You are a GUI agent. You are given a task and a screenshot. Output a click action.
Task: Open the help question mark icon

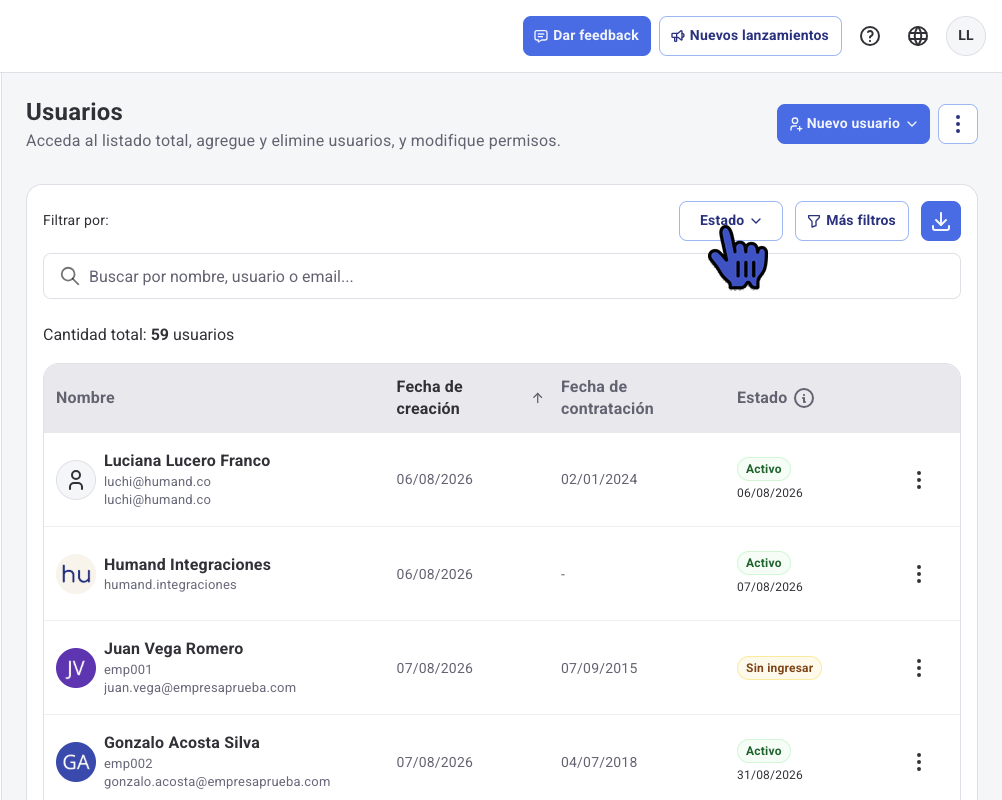pyautogui.click(x=870, y=36)
